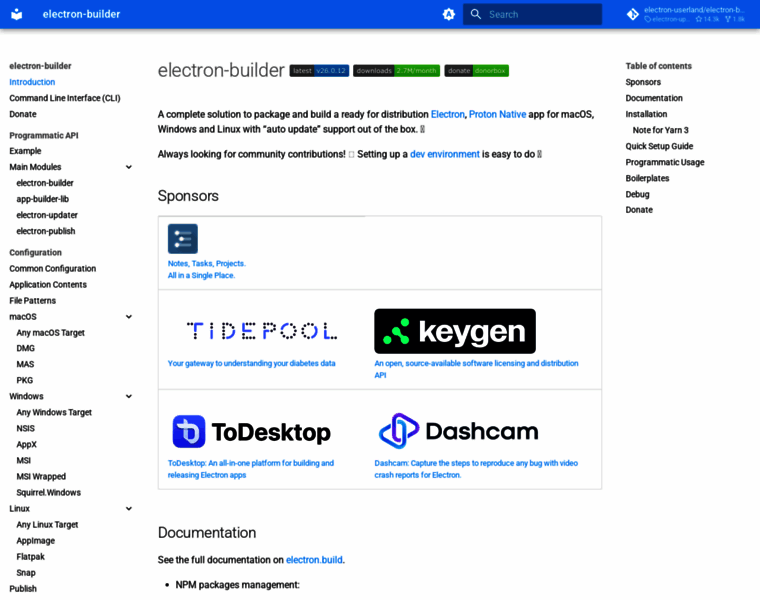Collapse the macOS section chevron
This screenshot has width=760, height=600.
(x=129, y=317)
